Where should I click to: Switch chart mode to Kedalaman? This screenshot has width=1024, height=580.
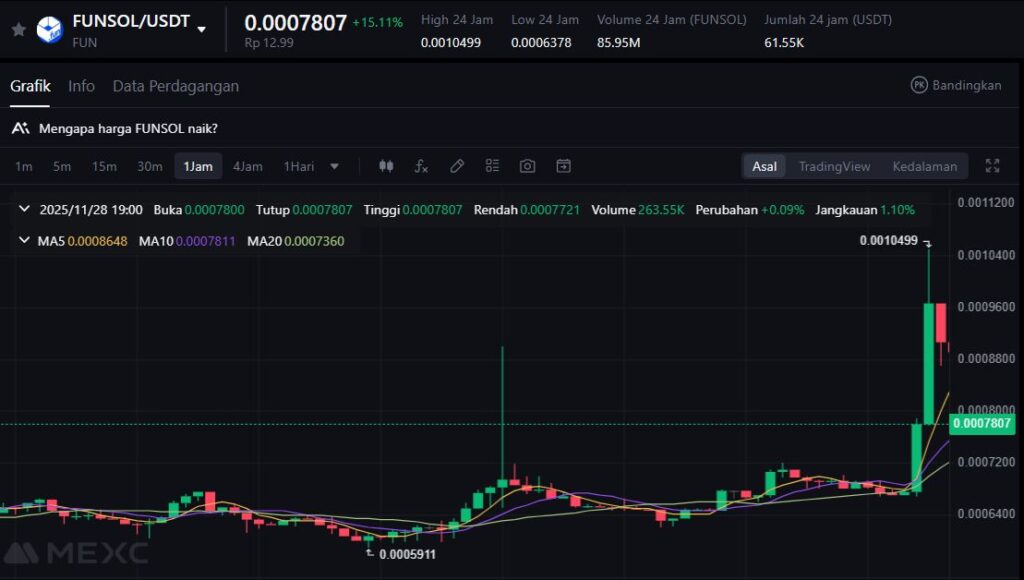click(924, 166)
